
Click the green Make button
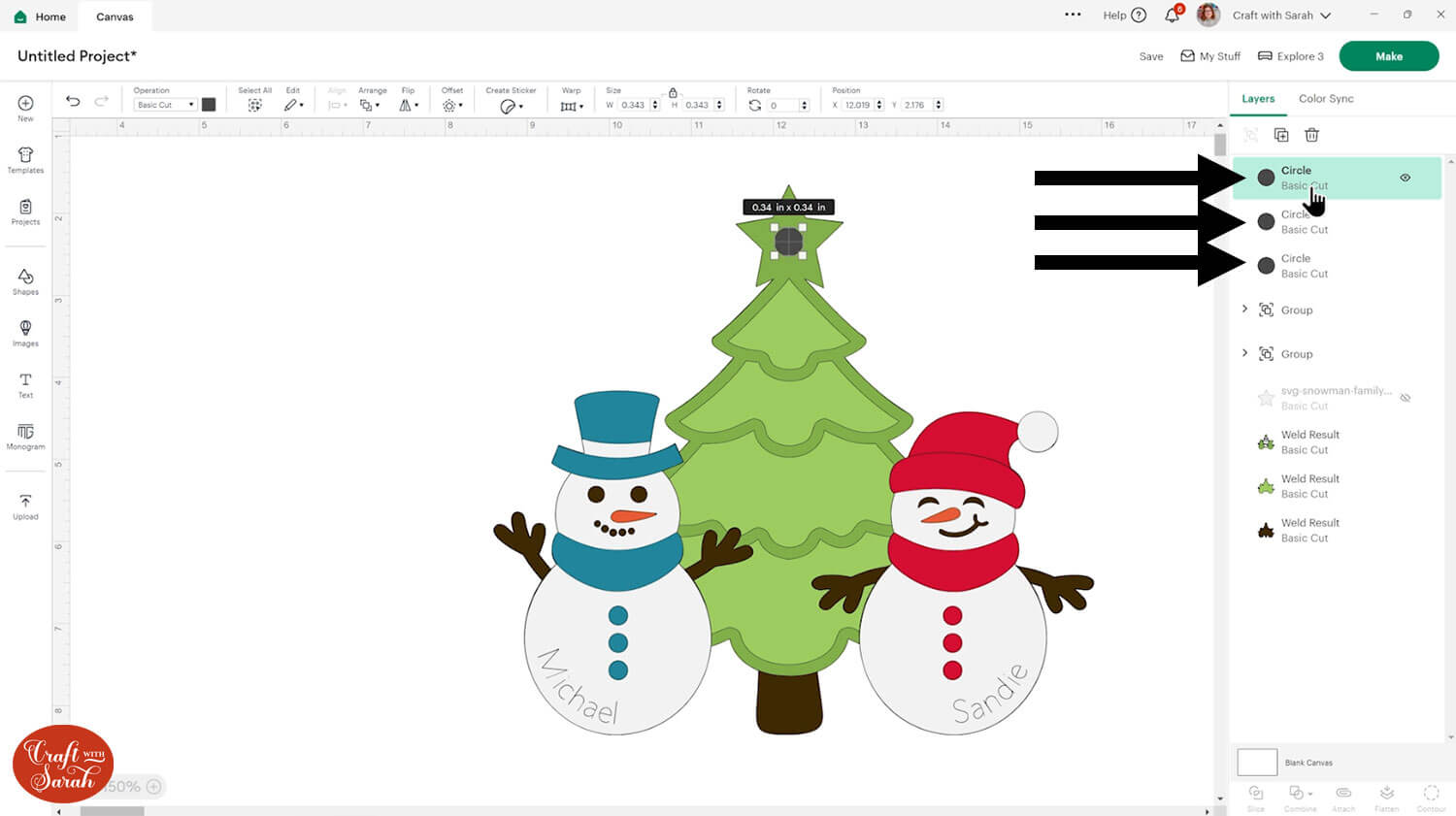coord(1389,56)
